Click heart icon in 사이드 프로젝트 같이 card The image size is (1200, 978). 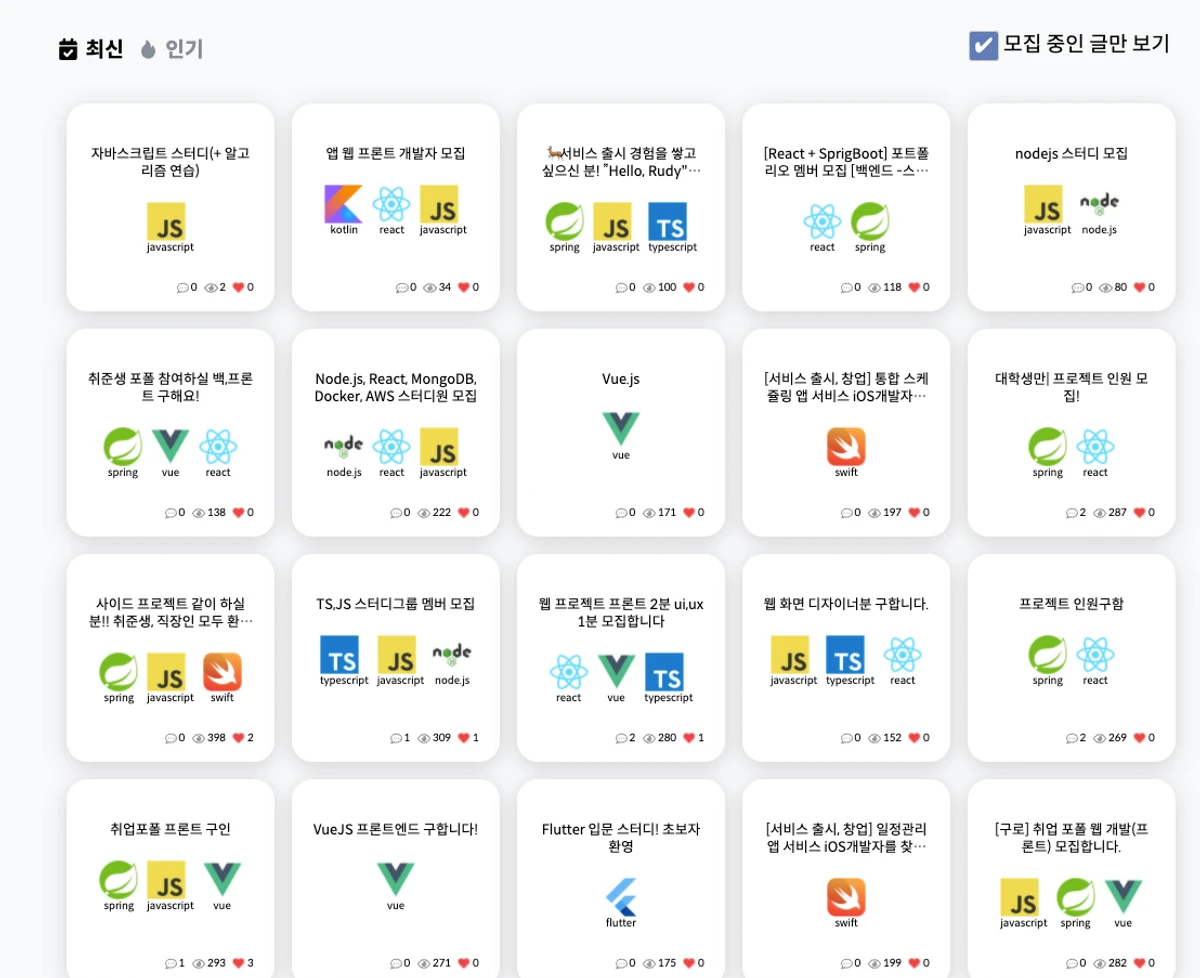point(238,738)
